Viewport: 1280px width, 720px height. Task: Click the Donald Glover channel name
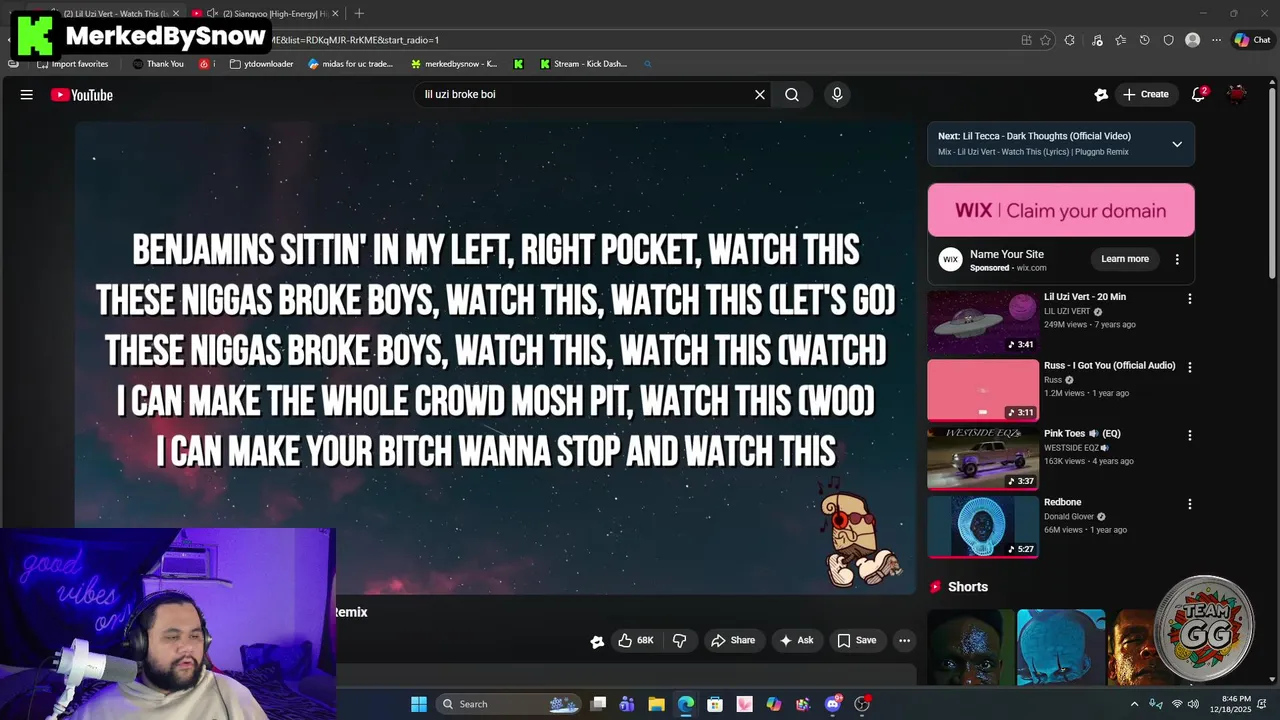(1069, 516)
